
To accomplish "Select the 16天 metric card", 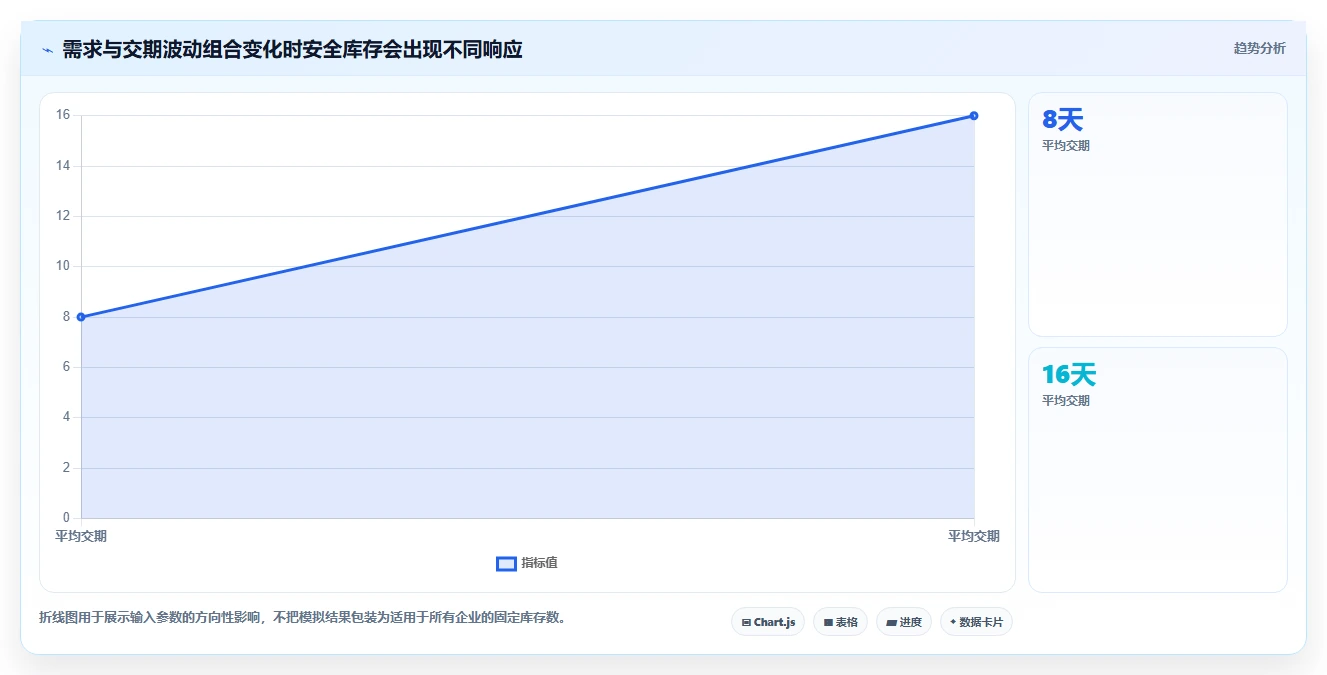I will pyautogui.click(x=1157, y=470).
